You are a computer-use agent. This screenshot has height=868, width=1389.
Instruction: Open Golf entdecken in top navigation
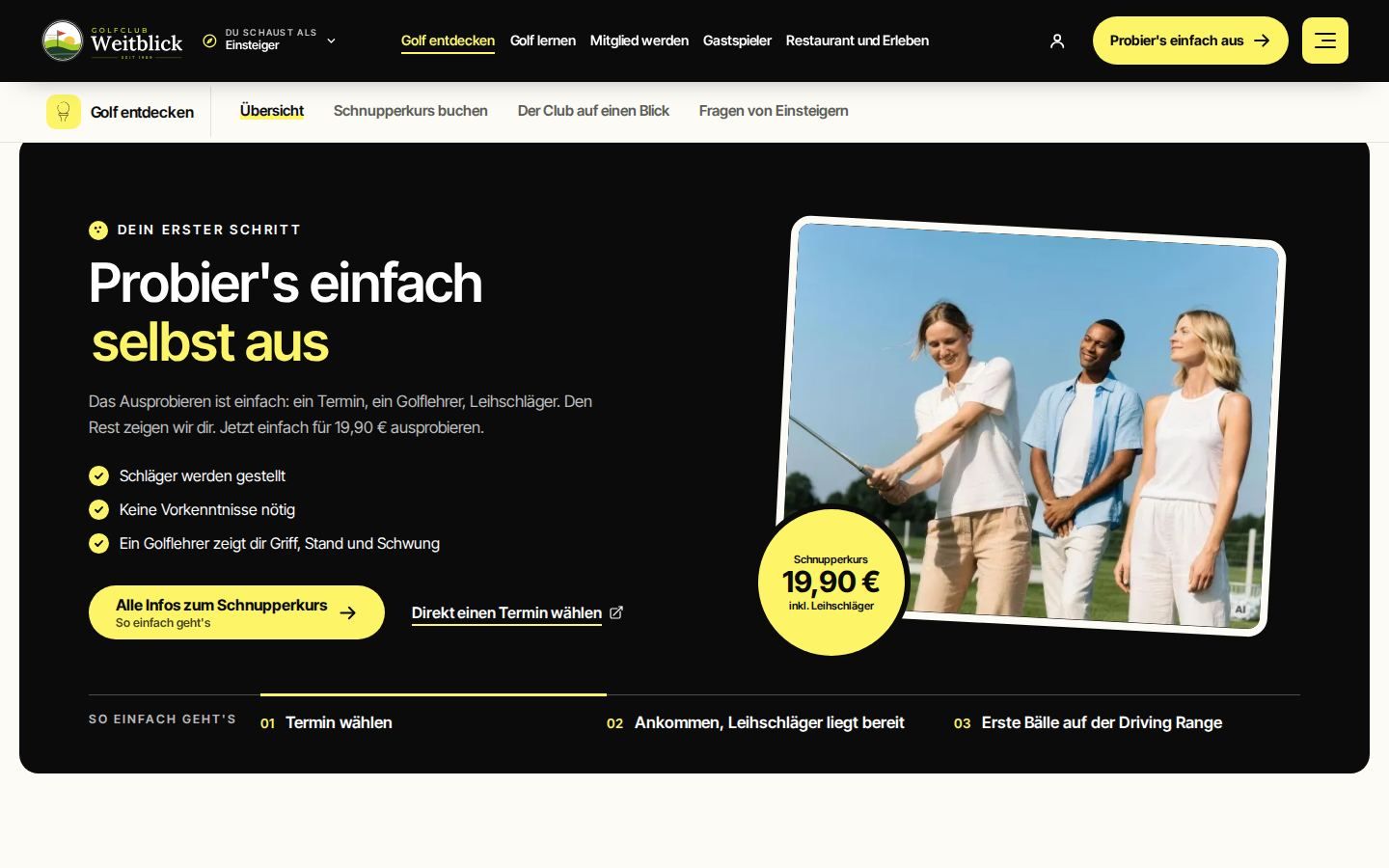tap(448, 41)
